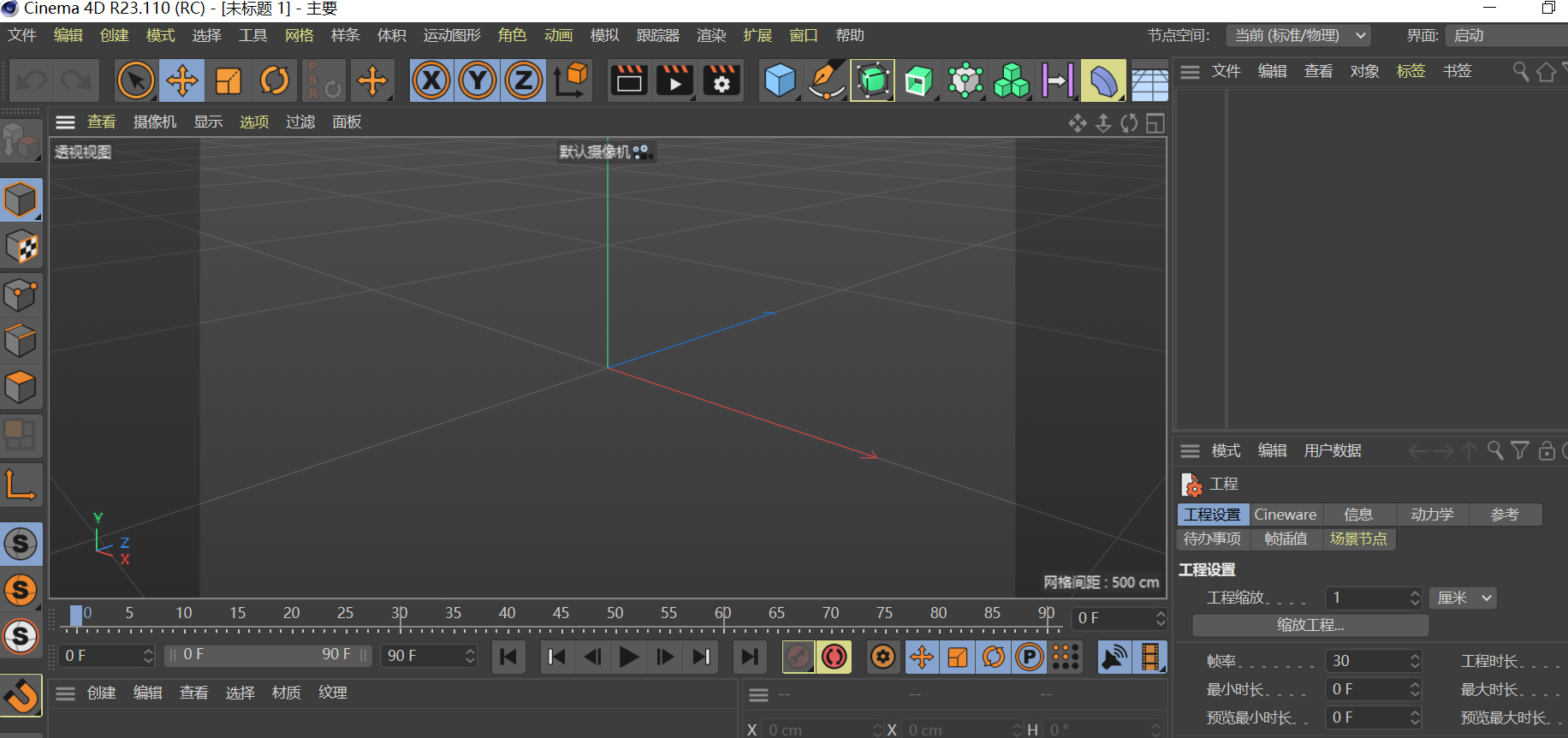1568x738 pixels.
Task: Activate the Move tool in top toolbar
Action: click(181, 81)
